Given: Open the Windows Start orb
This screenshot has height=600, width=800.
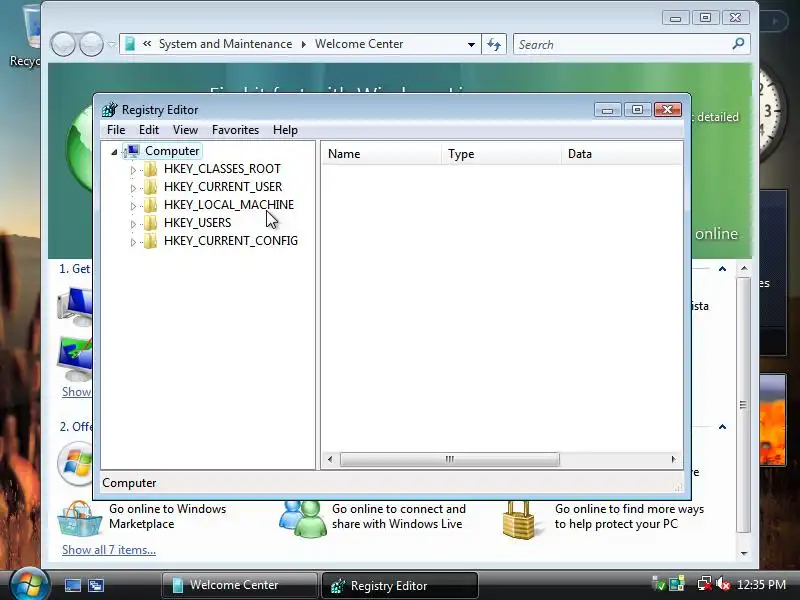Looking at the screenshot, I should click(x=29, y=585).
